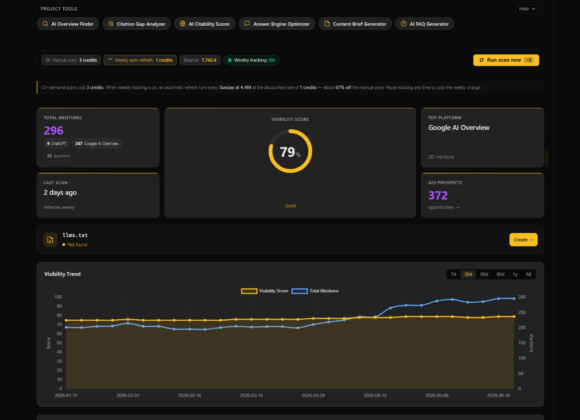580x420 pixels.
Task: Click Create button for llms.txt
Action: click(x=523, y=240)
